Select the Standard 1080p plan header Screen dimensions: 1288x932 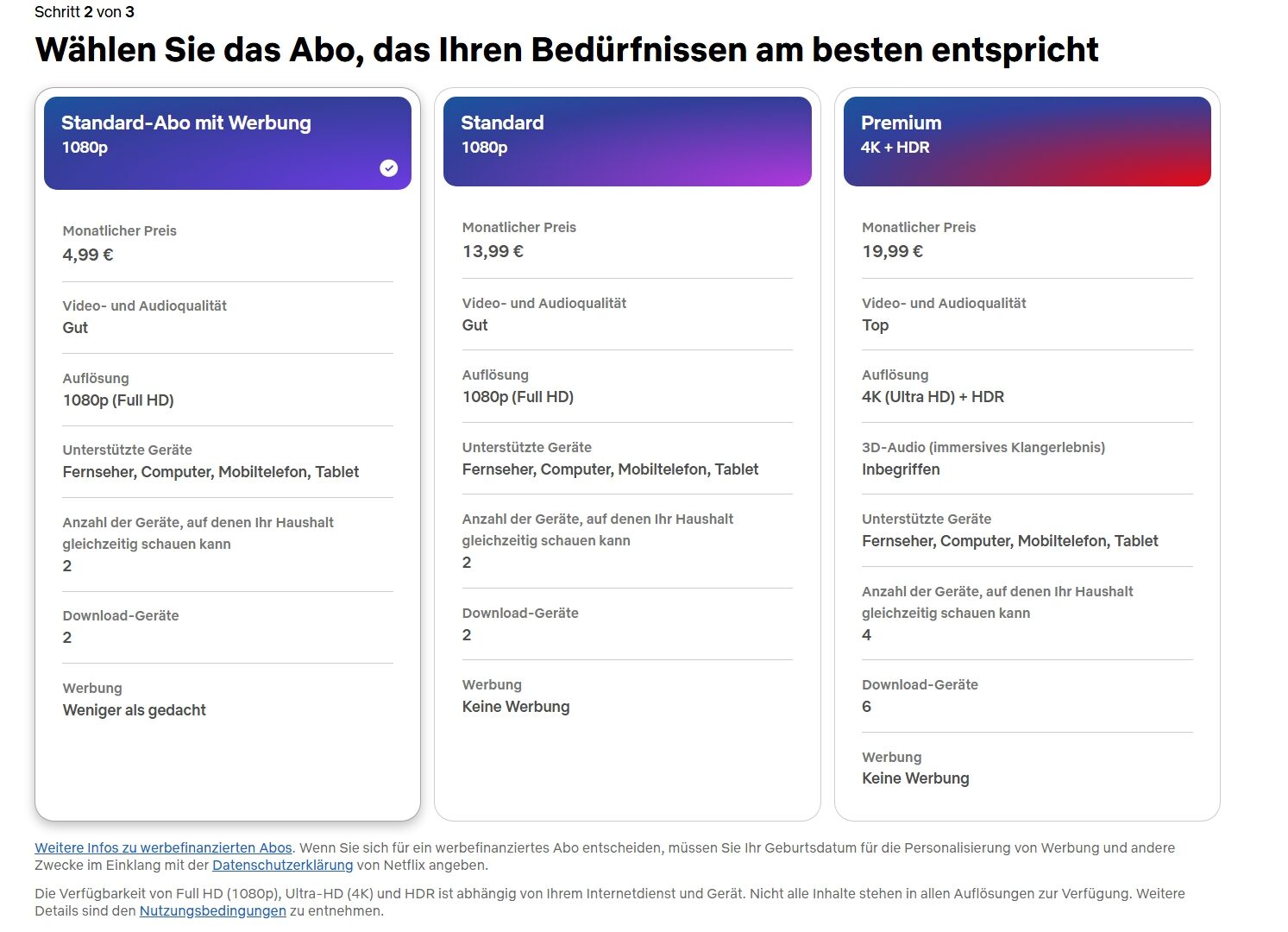click(627, 141)
